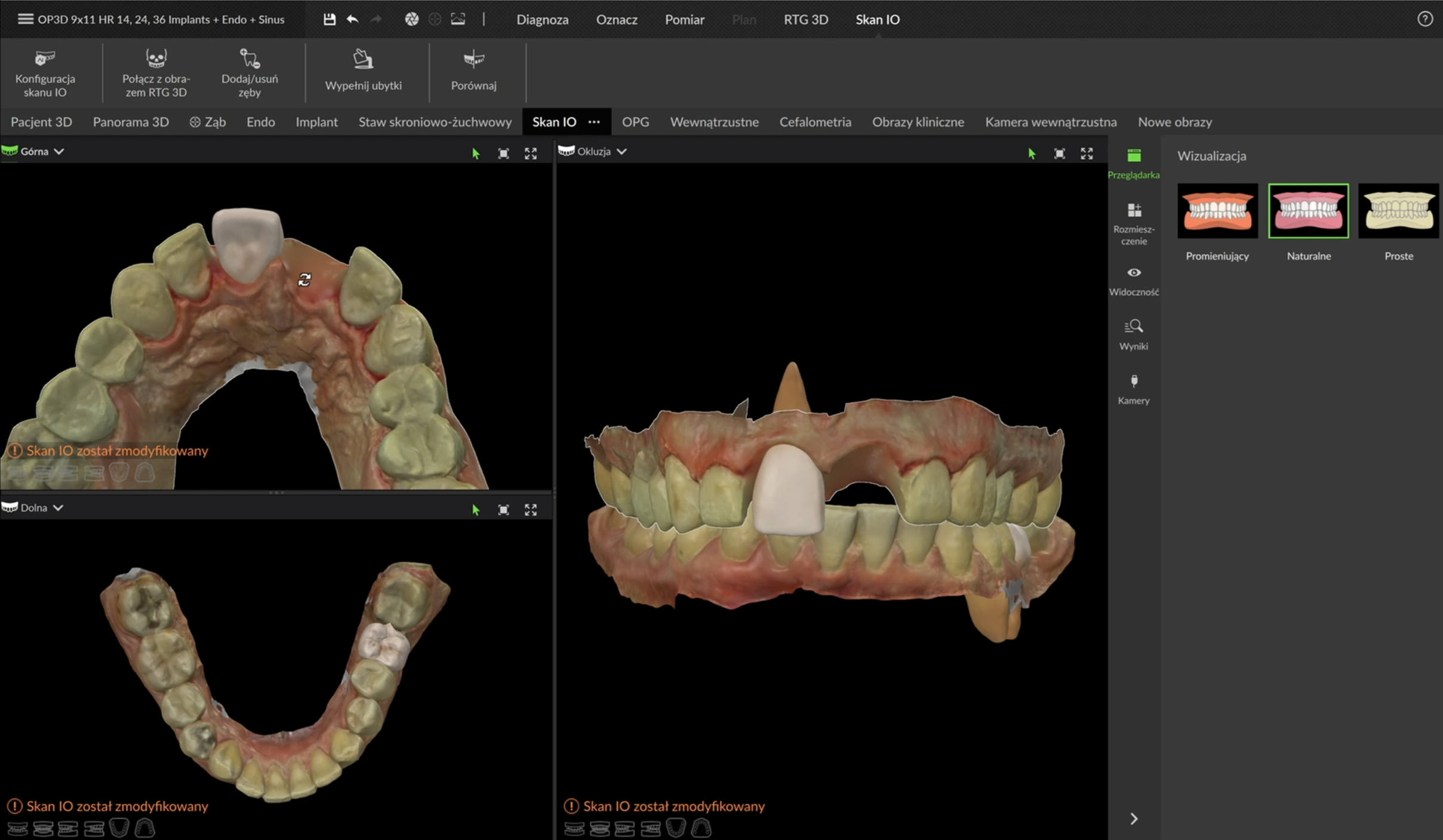Collapse side panel with bottom chevron
The image size is (1443, 840).
click(x=1133, y=819)
